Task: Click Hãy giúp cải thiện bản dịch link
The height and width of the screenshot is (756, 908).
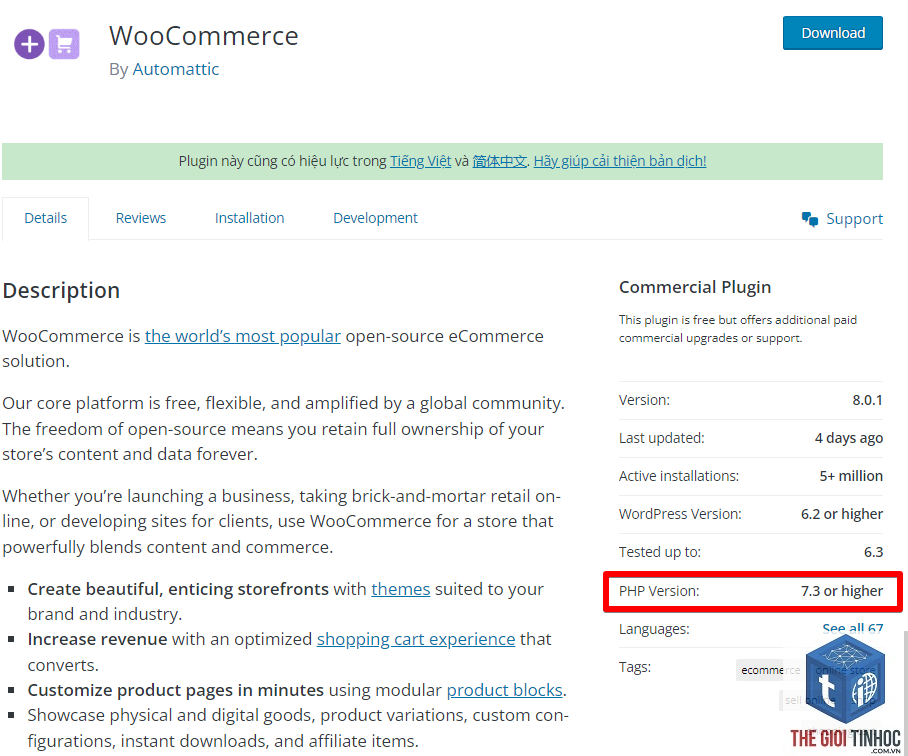Action: [620, 161]
